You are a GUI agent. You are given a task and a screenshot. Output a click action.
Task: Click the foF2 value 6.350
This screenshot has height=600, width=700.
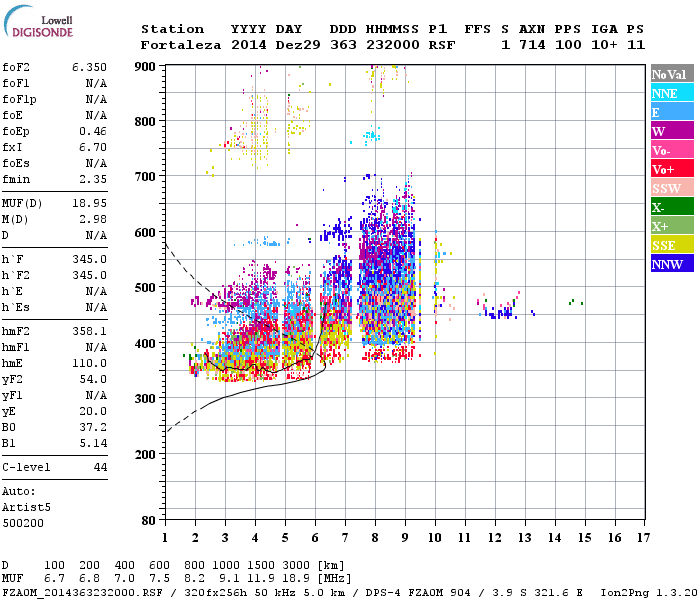89,67
